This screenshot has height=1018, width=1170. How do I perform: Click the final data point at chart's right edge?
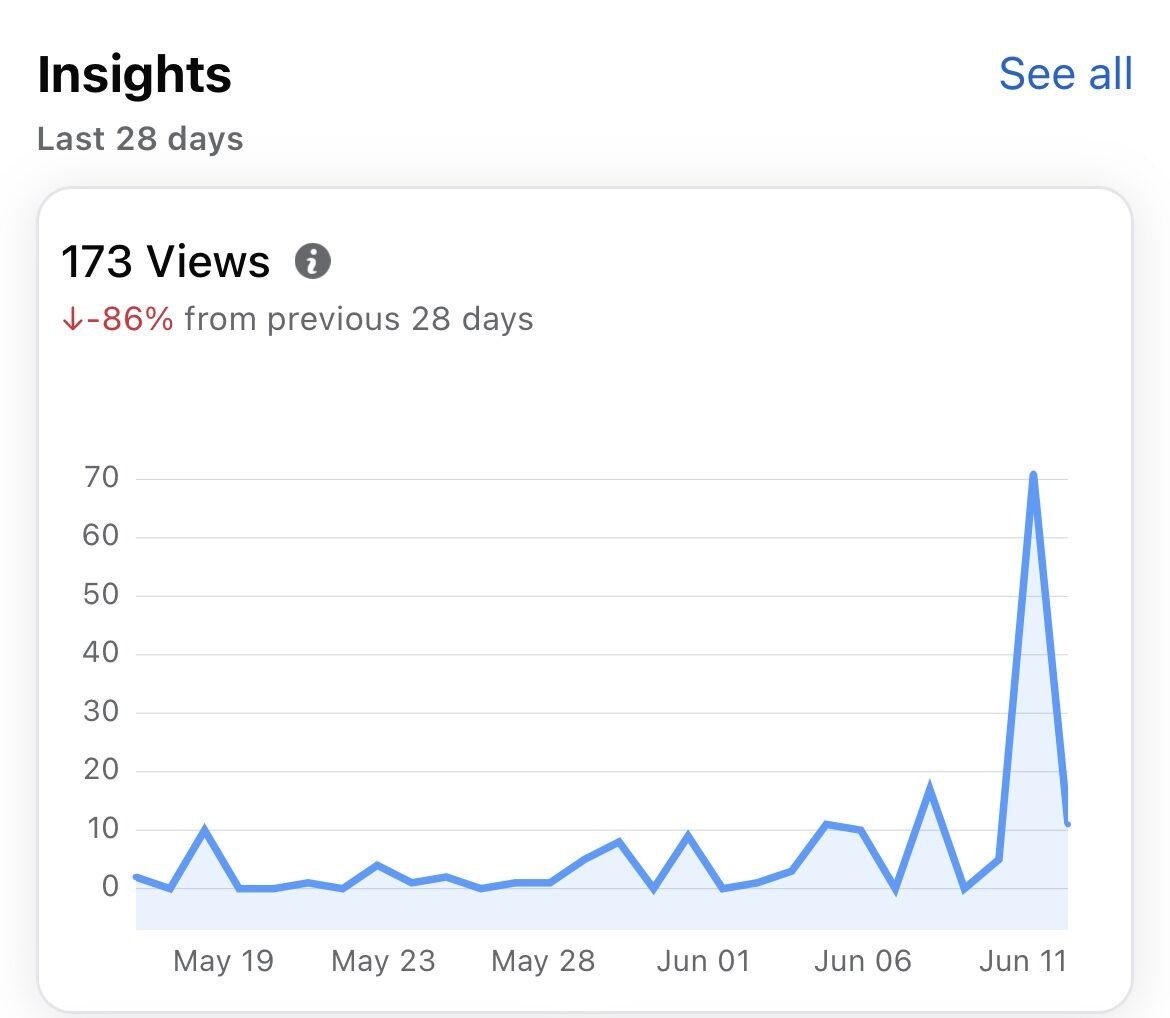pos(1067,824)
